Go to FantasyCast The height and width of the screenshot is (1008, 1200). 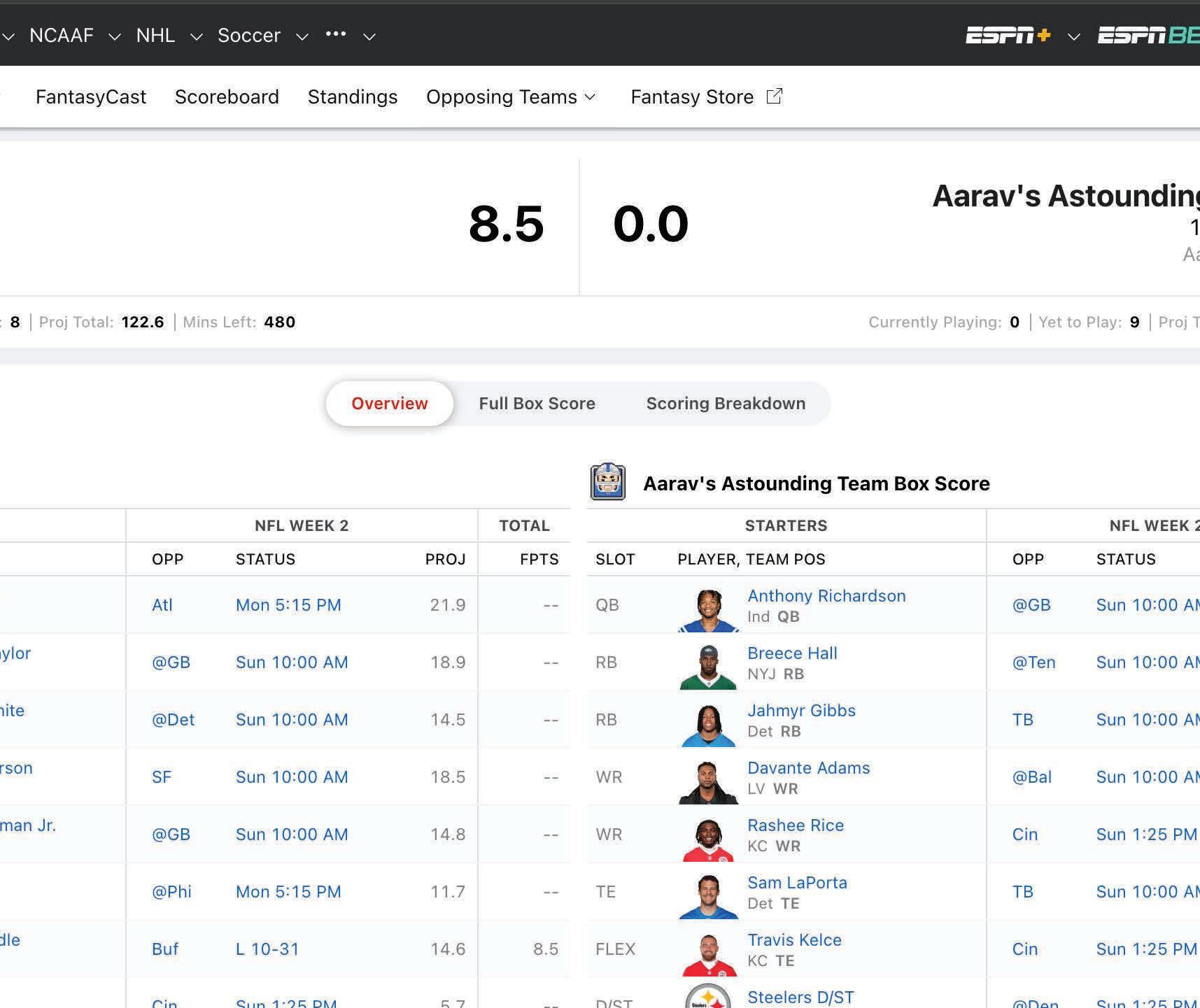point(91,97)
